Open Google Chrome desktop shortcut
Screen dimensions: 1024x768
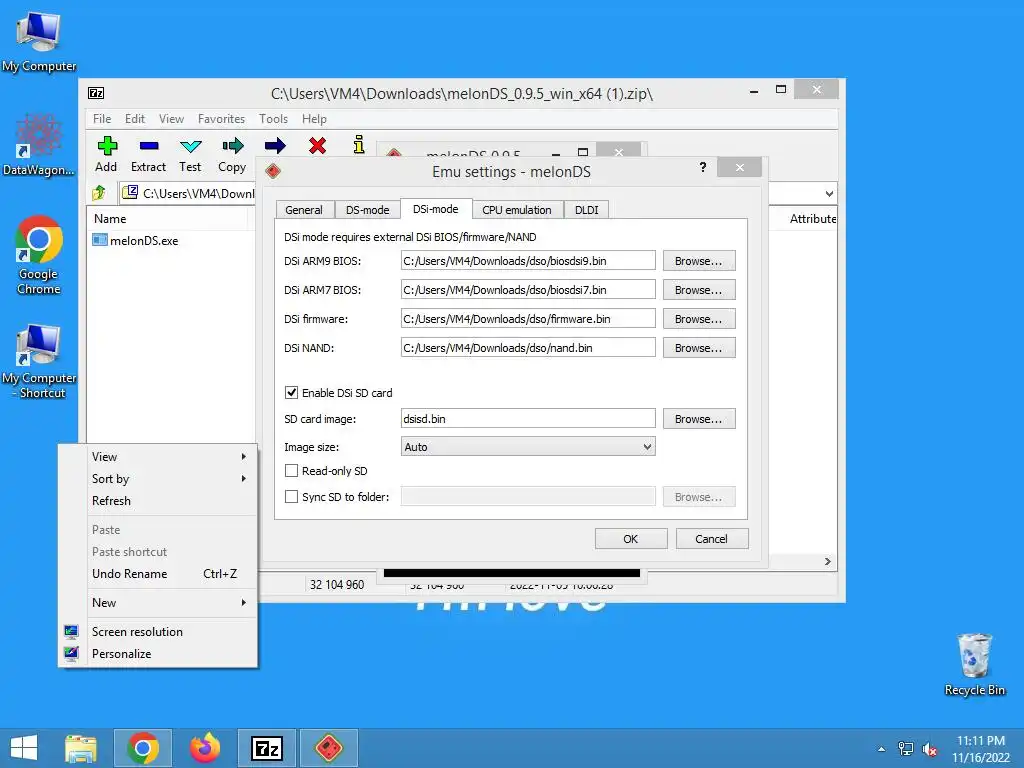tap(39, 255)
